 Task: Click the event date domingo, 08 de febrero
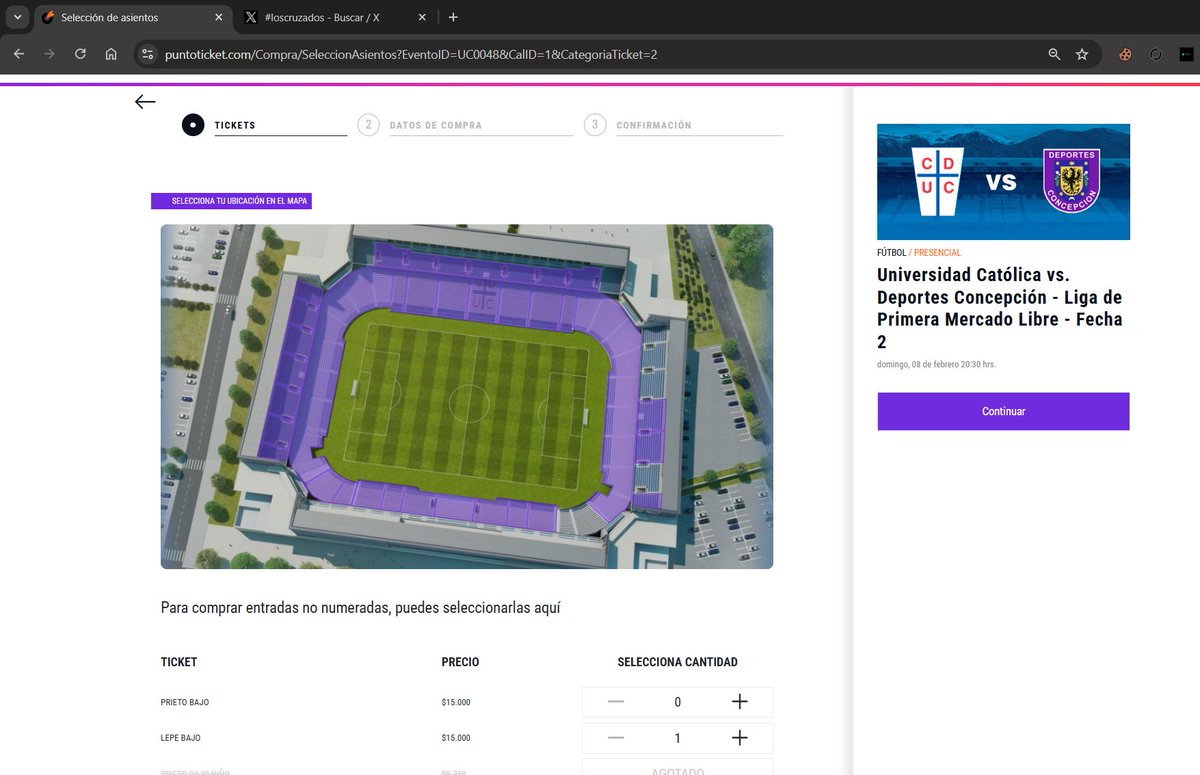coord(936,364)
